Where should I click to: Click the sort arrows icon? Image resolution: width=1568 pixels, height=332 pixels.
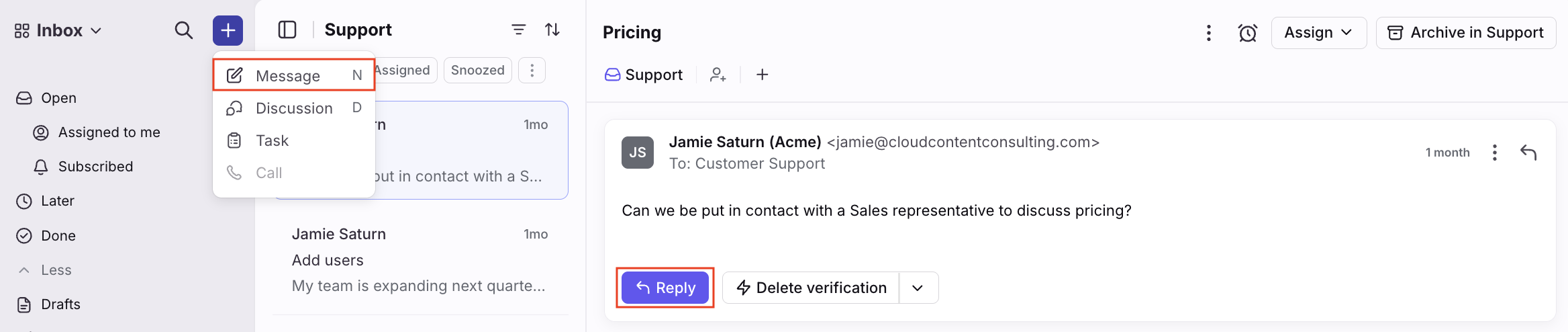click(552, 30)
